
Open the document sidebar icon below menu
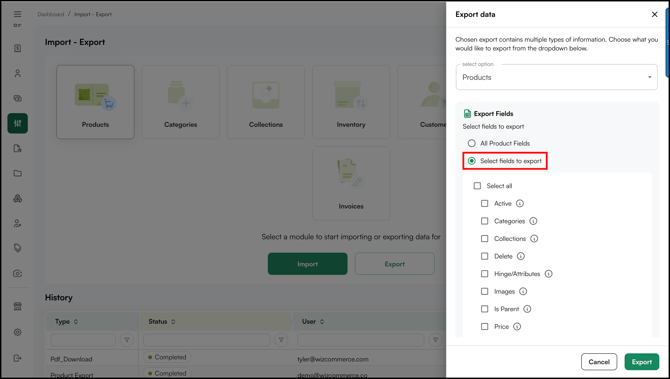(18, 48)
